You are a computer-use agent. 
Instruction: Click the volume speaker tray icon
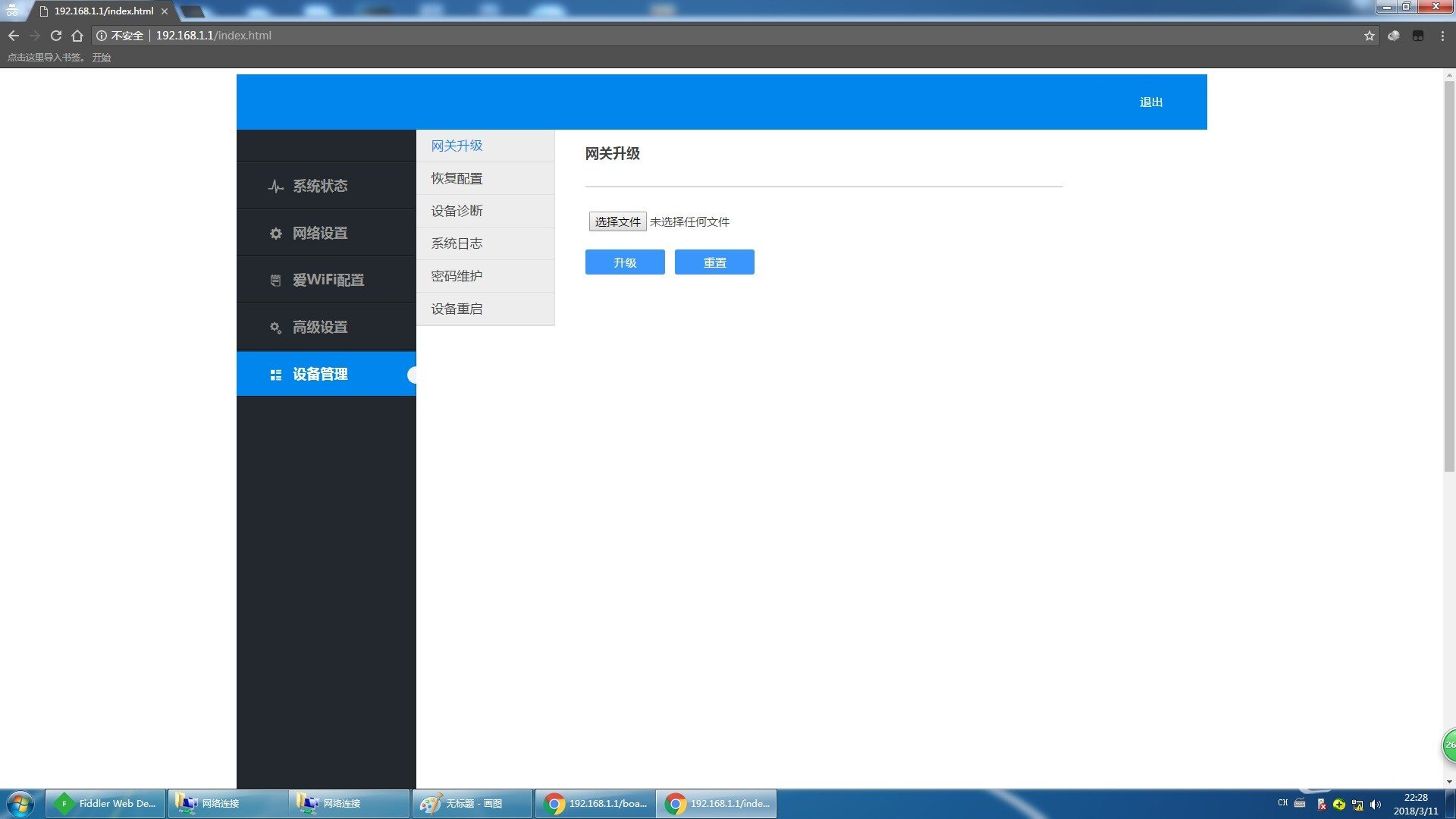[x=1376, y=805]
